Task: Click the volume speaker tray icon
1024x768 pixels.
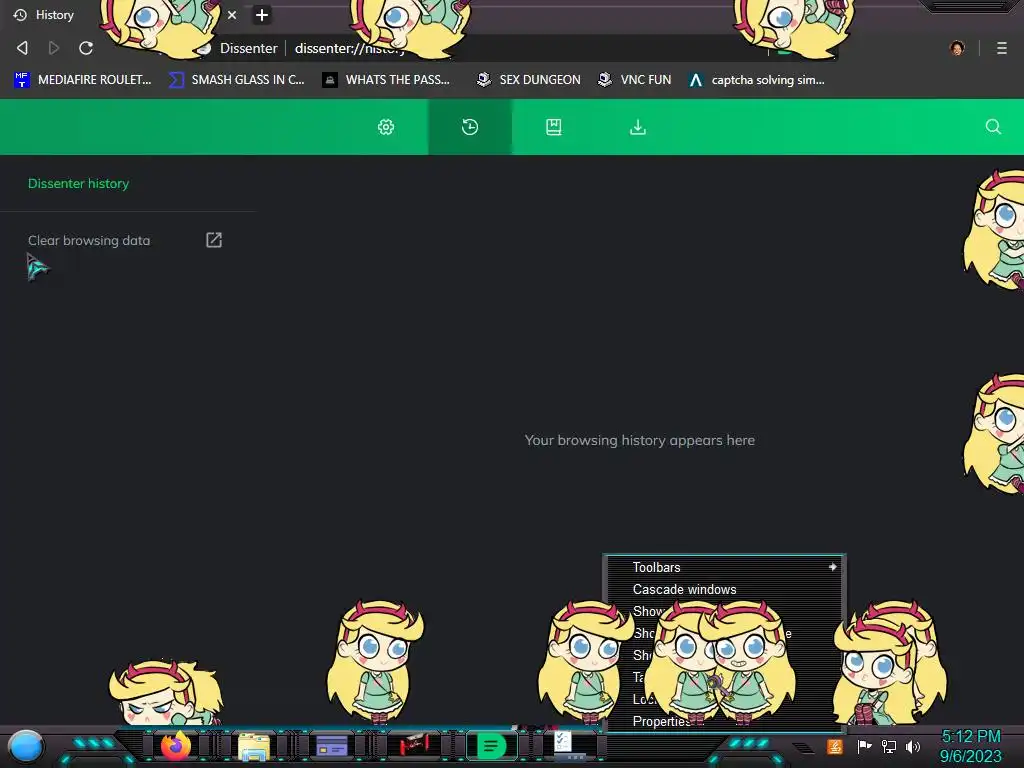Action: 913,746
